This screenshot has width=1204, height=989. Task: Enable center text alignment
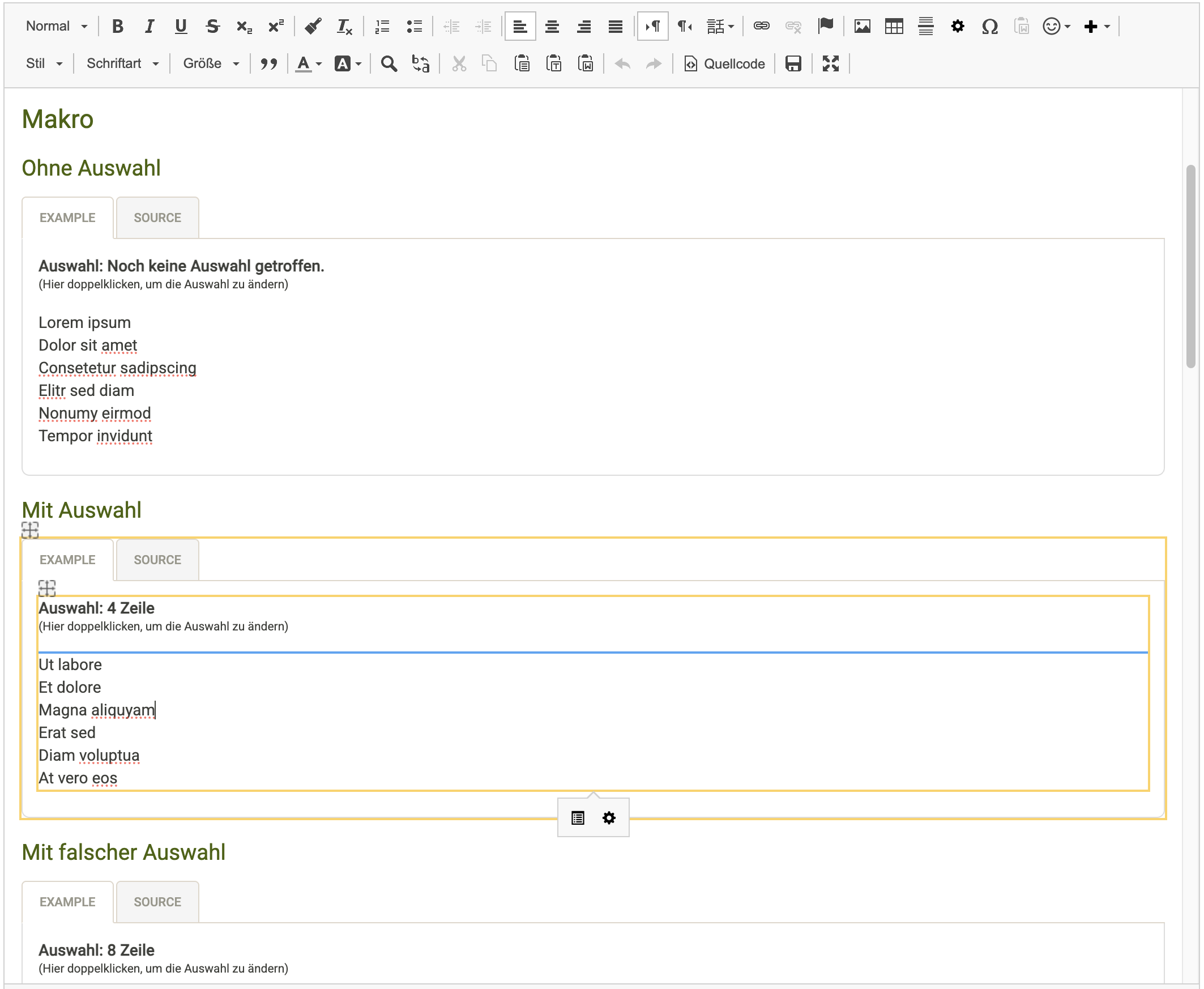551,26
